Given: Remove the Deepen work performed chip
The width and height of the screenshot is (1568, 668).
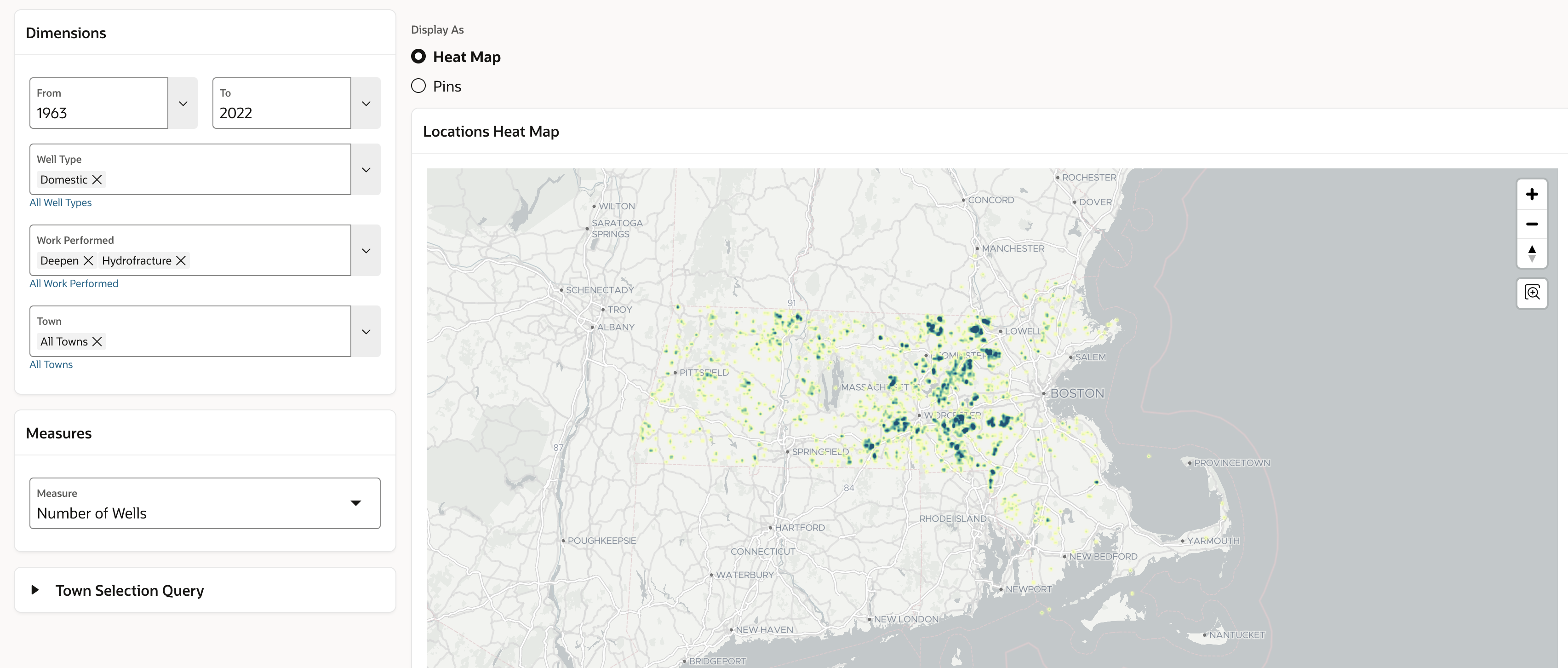Looking at the screenshot, I should pos(88,261).
